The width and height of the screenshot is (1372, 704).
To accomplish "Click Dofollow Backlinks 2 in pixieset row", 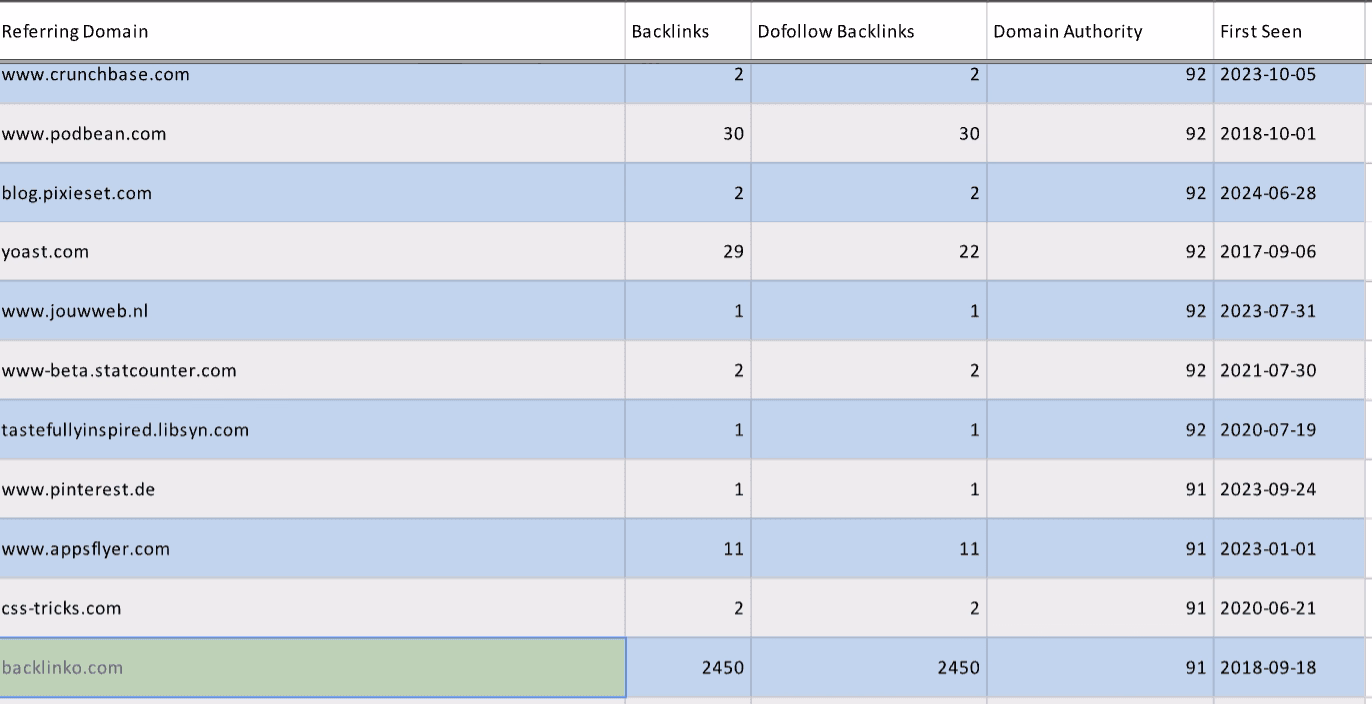I will click(x=869, y=193).
